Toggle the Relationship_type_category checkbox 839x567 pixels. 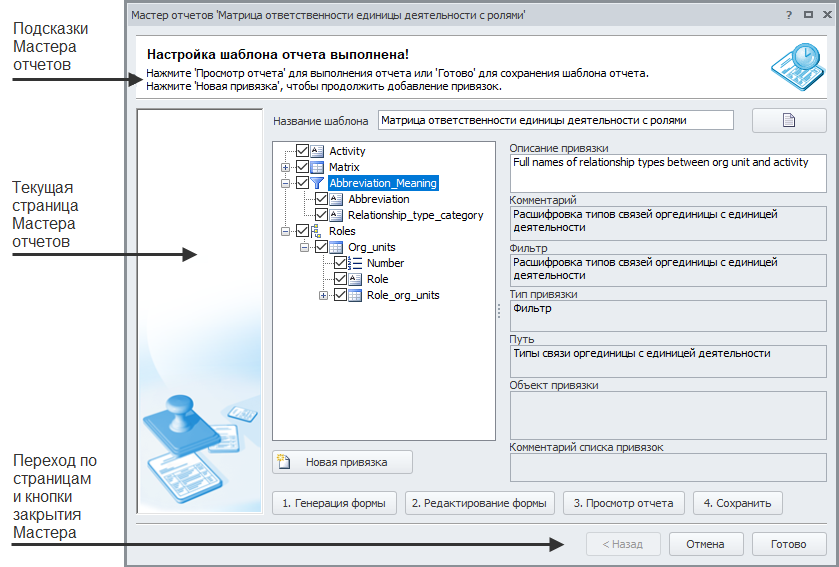tap(322, 215)
